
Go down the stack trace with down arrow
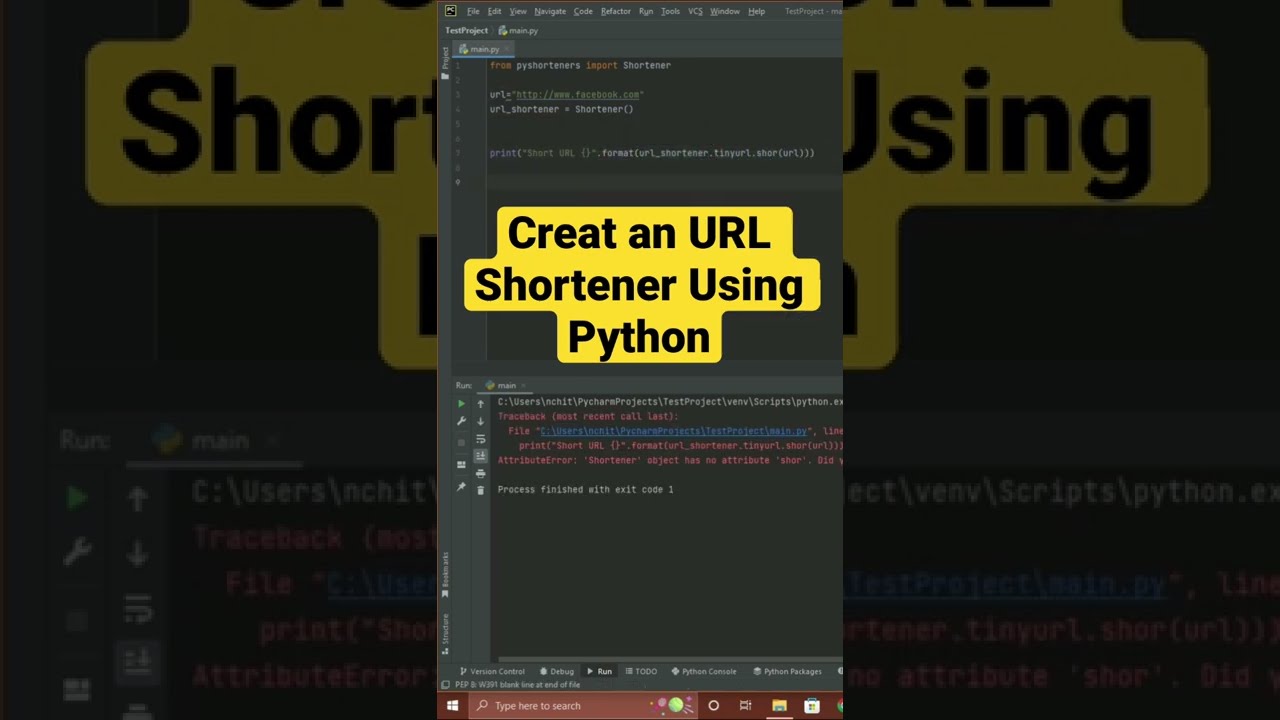coord(480,421)
